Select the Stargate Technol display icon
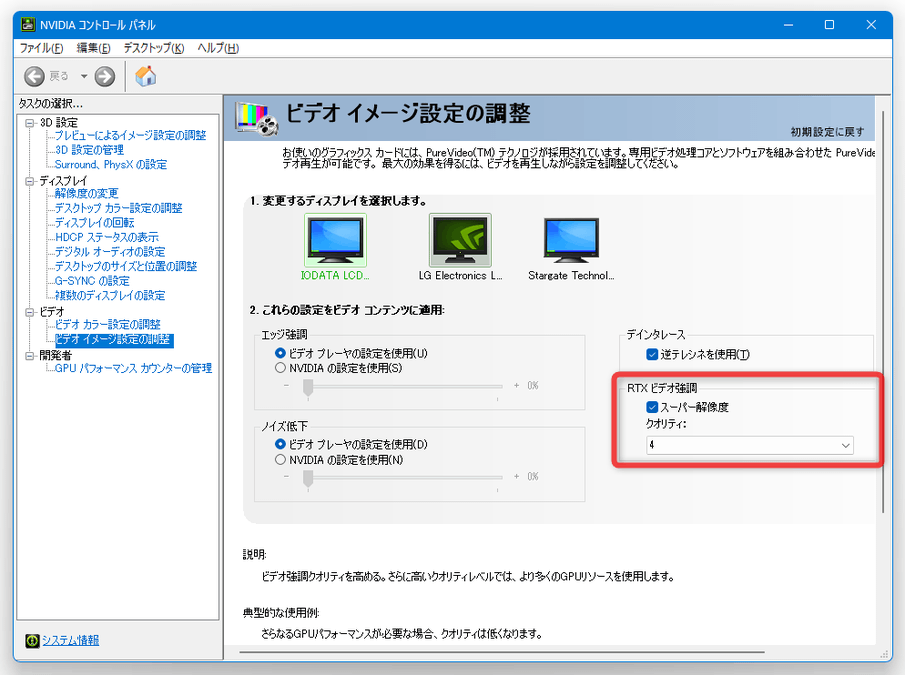 [571, 240]
